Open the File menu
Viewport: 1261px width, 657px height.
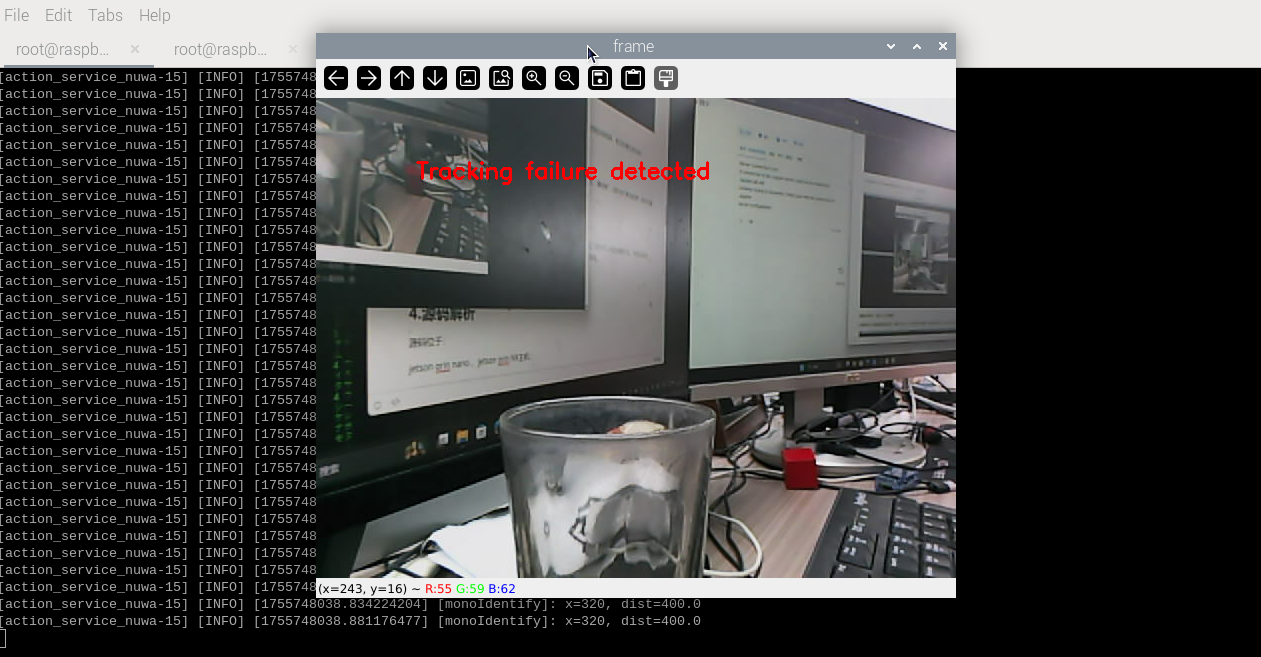pyautogui.click(x=17, y=15)
